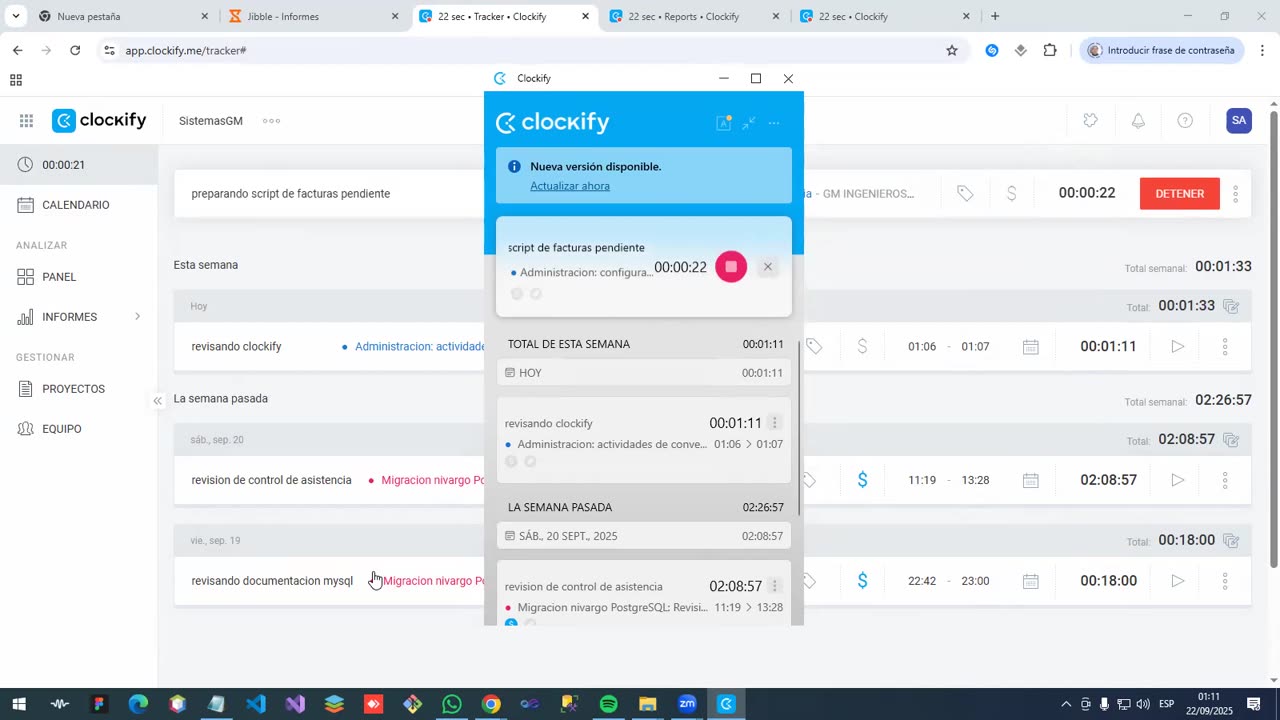
Task: Open options for revision de control de asistencia in popup
Action: [774, 586]
